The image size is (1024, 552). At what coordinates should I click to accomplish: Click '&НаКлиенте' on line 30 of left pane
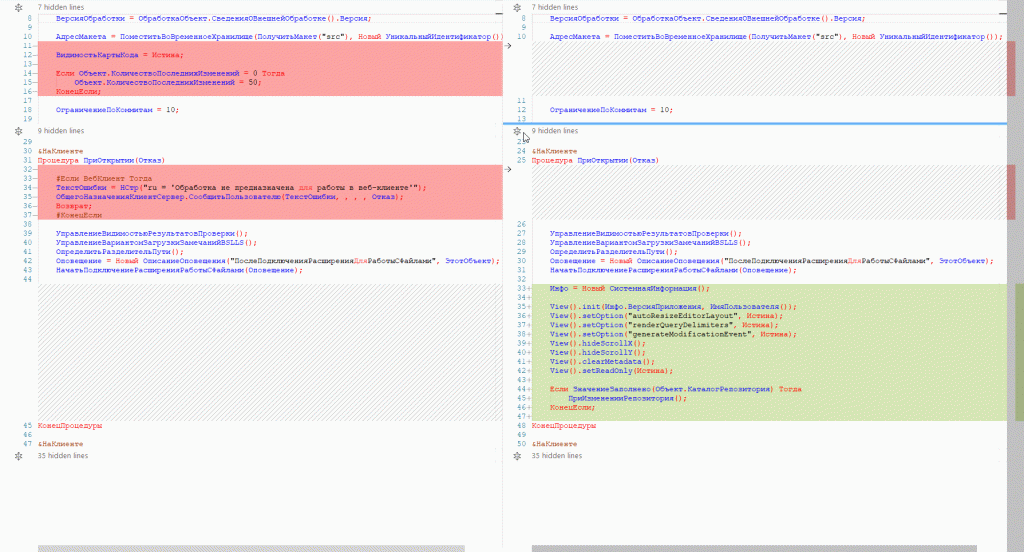tap(60, 151)
